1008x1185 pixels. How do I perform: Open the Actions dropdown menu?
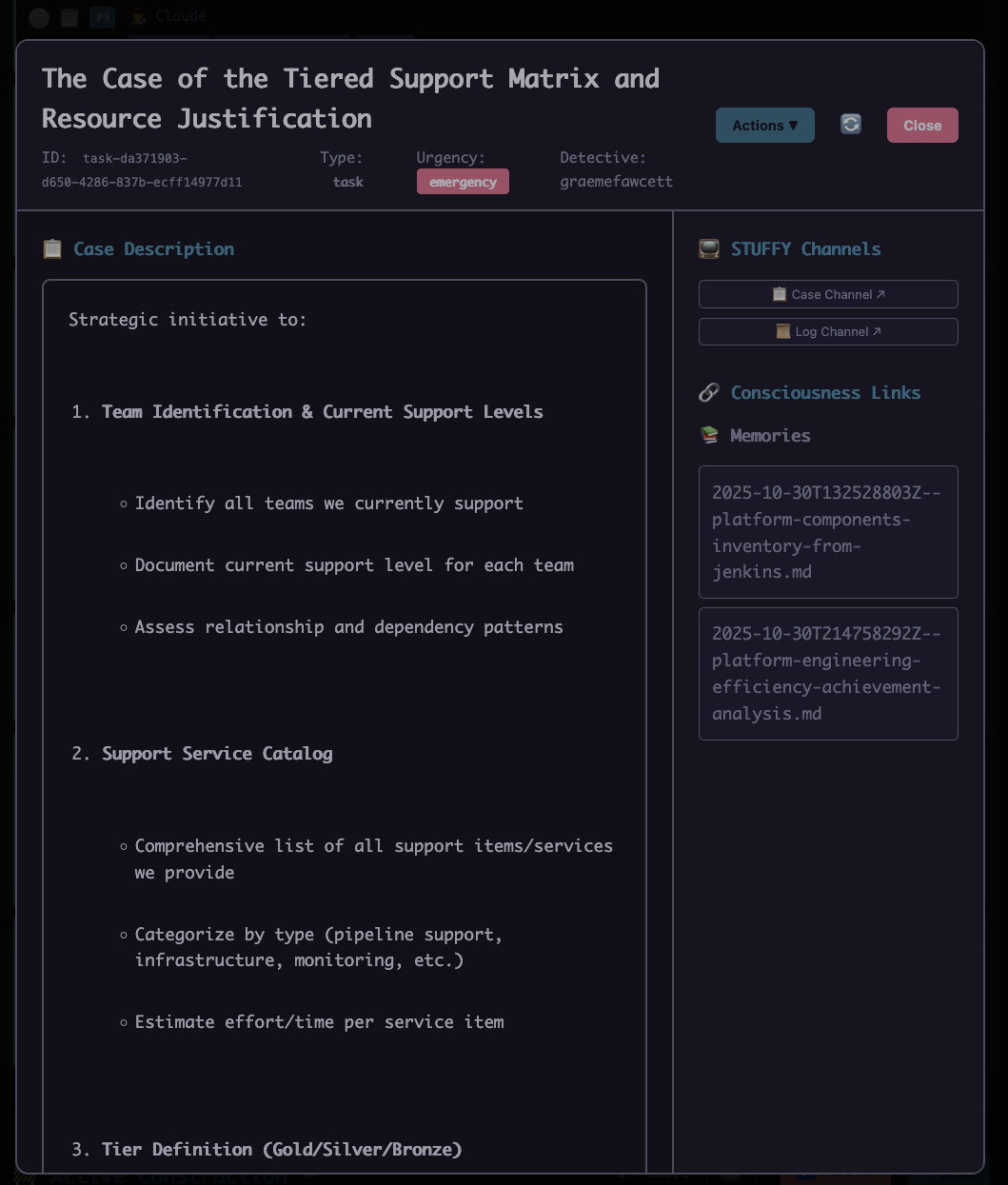tap(764, 126)
